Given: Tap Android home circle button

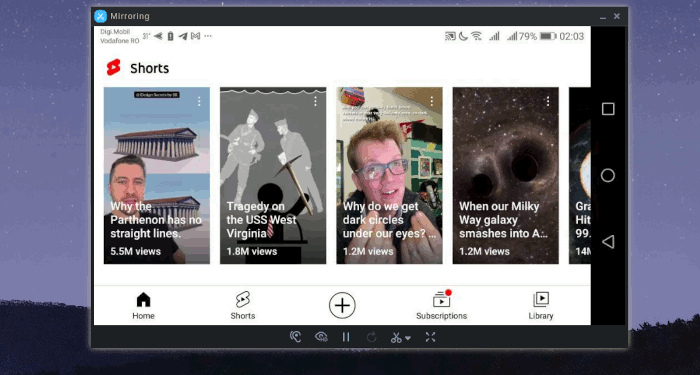Looking at the screenshot, I should (608, 175).
